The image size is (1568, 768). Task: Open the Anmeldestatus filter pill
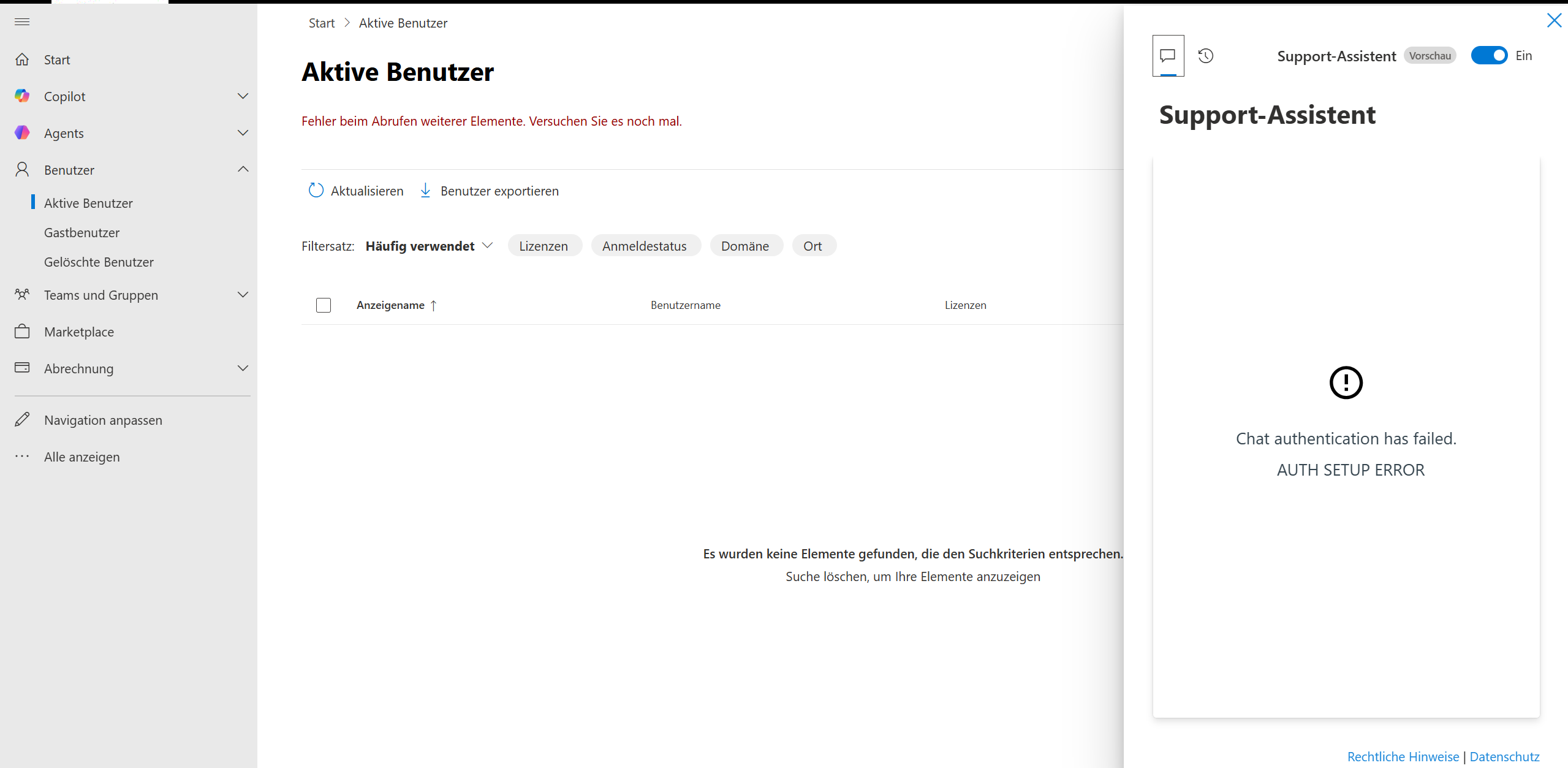point(645,246)
